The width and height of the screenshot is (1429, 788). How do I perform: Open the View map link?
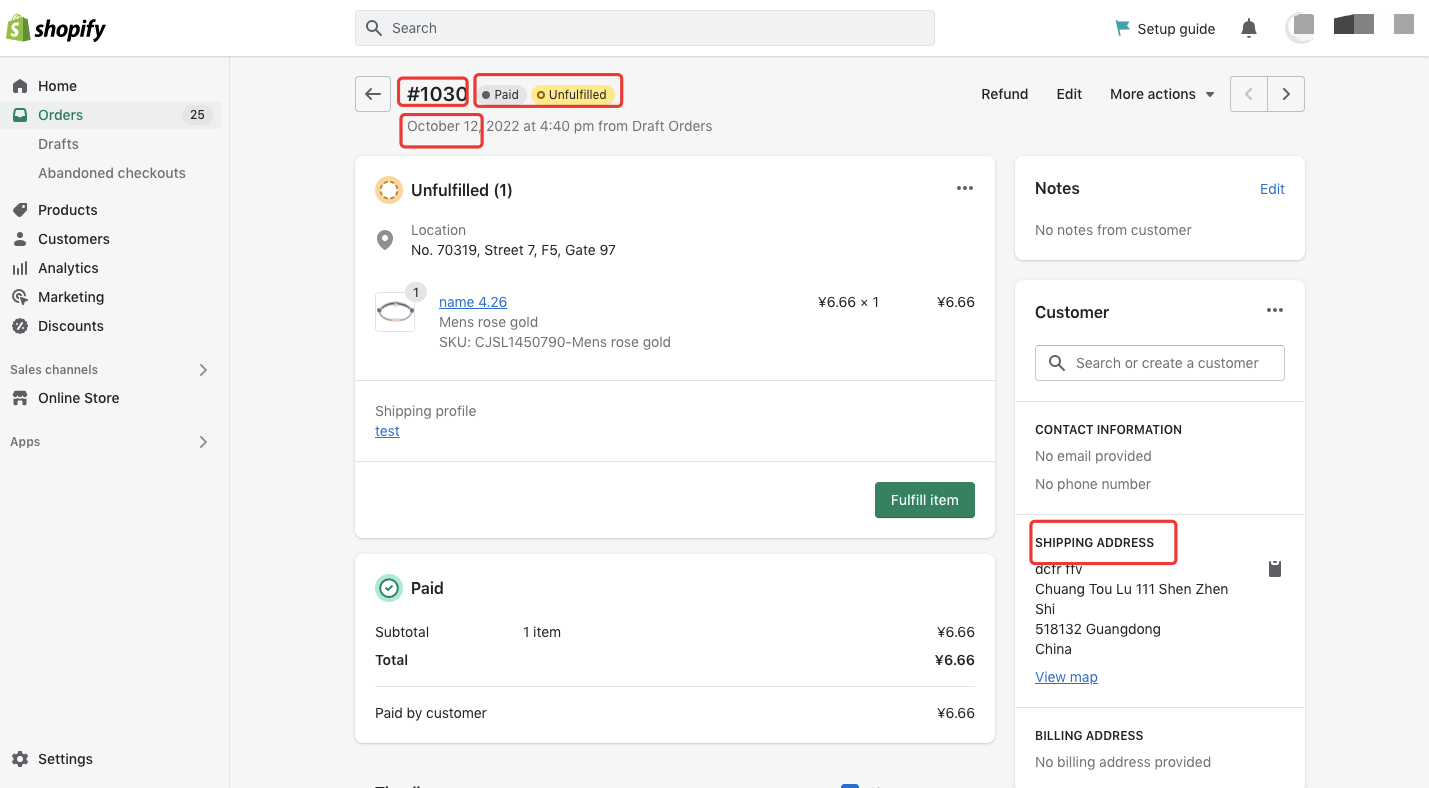click(x=1066, y=677)
